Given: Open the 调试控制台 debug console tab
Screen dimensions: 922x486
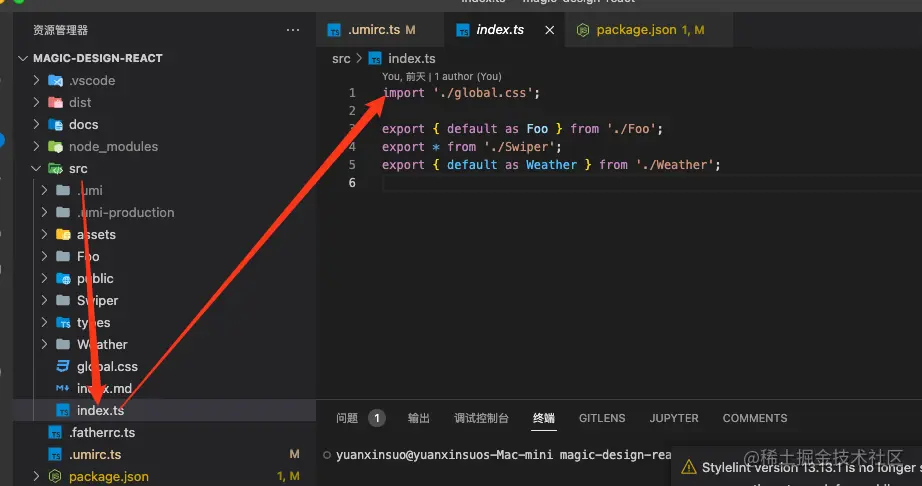Looking at the screenshot, I should (x=481, y=418).
